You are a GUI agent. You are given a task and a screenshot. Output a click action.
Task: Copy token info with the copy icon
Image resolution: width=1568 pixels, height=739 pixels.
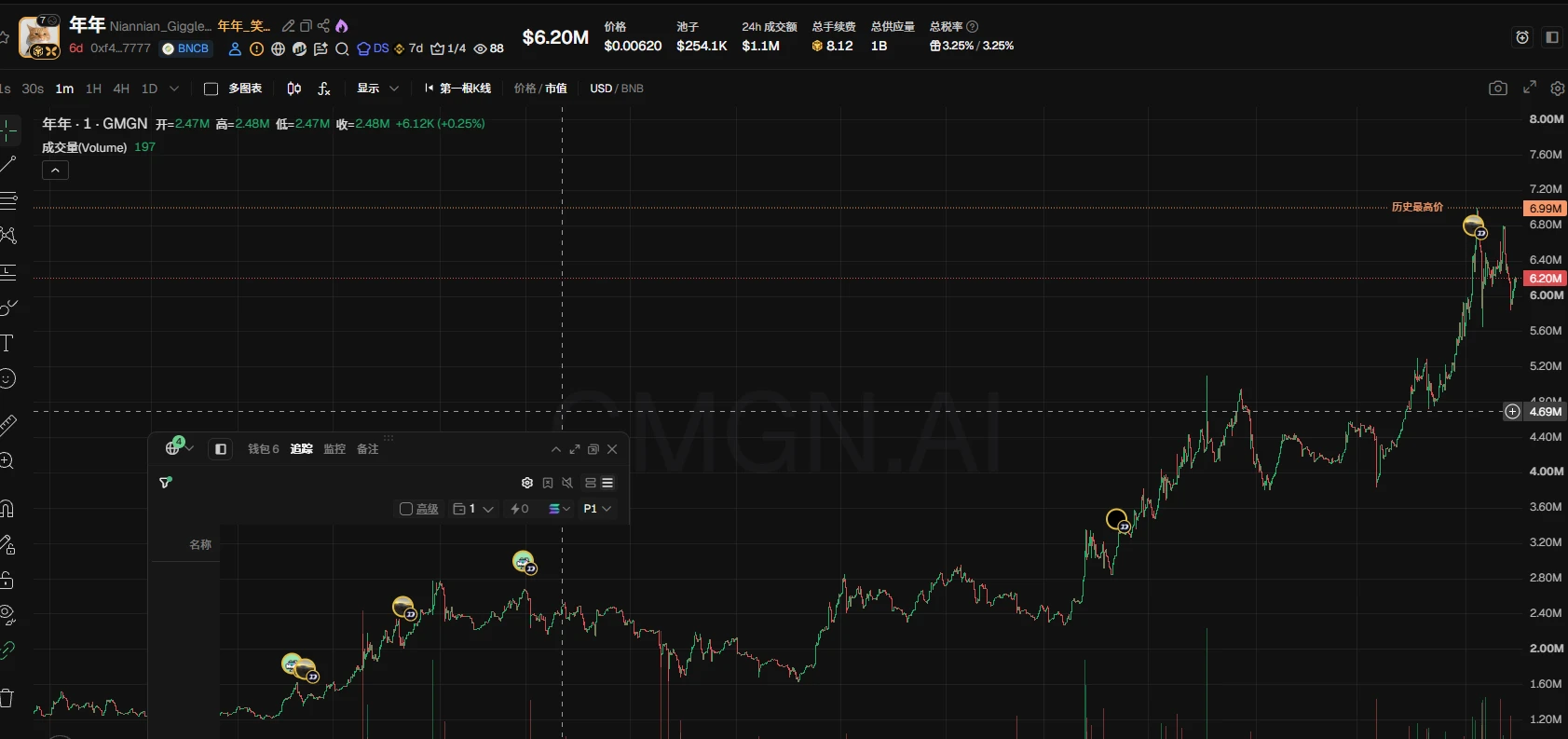(x=306, y=26)
